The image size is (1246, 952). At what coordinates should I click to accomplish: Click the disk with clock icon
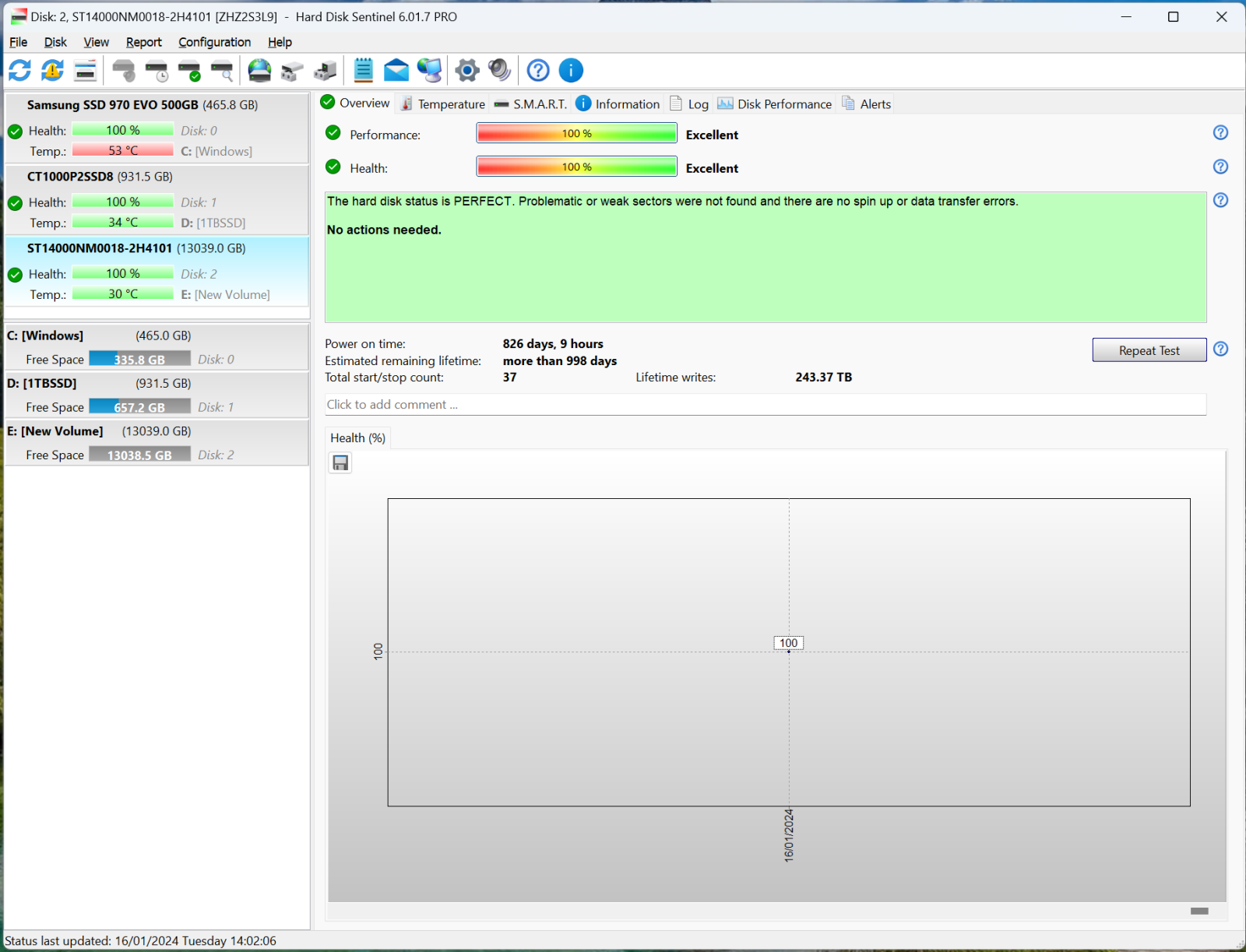click(x=157, y=71)
